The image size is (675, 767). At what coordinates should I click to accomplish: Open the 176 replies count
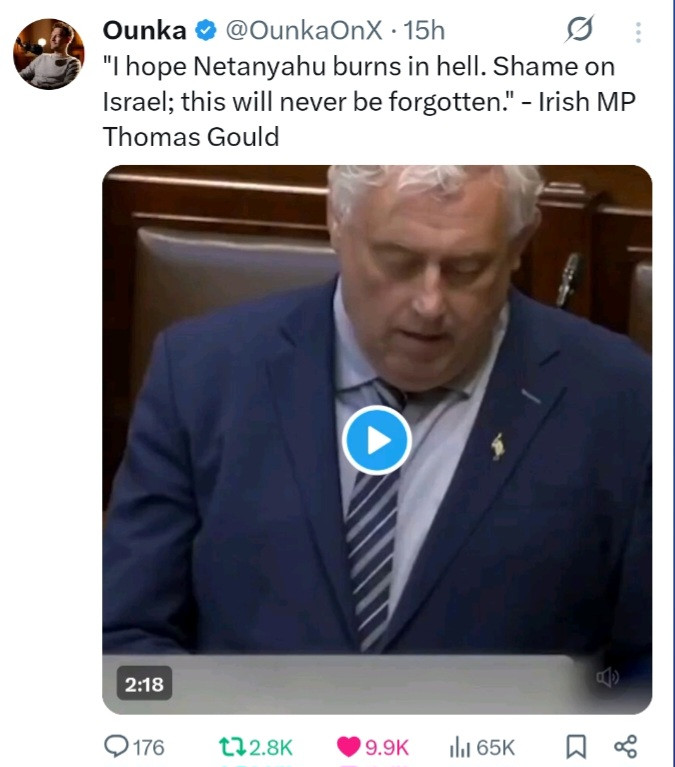149,747
